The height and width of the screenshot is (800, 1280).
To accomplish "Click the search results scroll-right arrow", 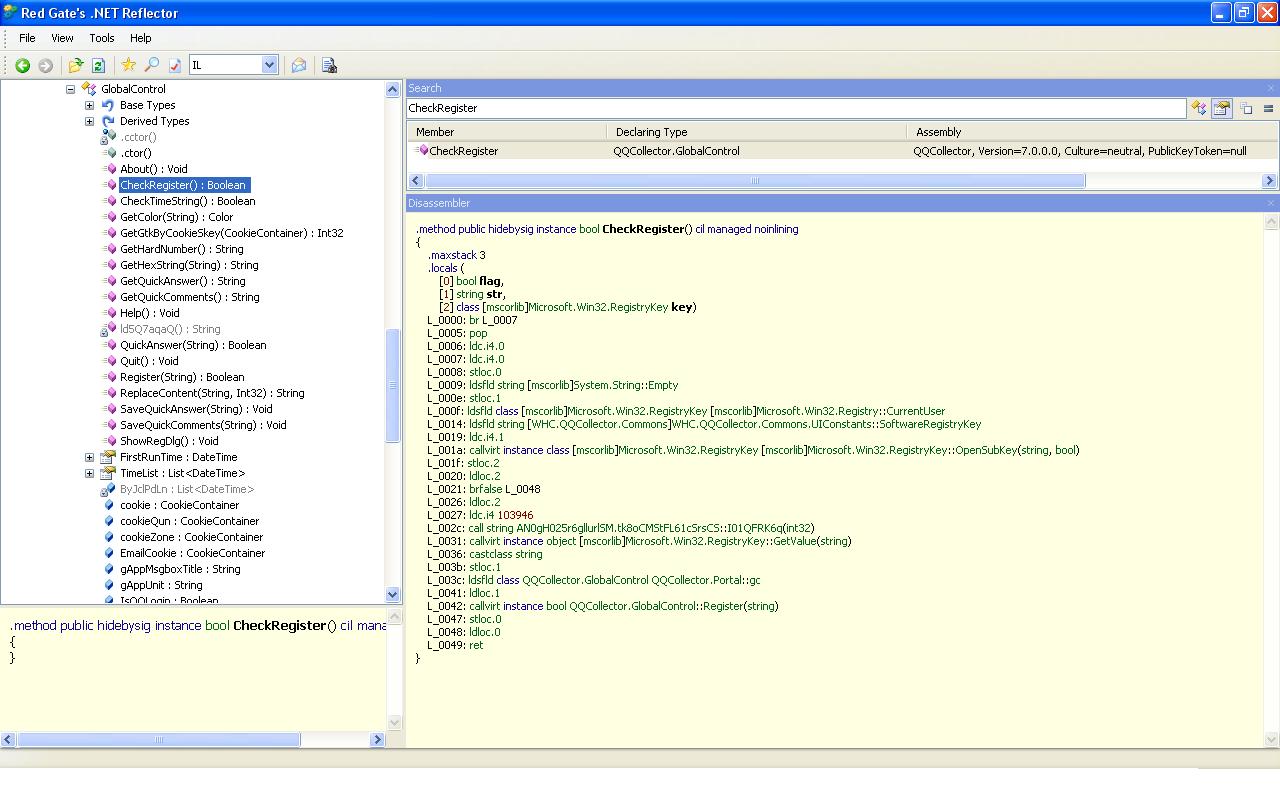I will coord(1270,181).
